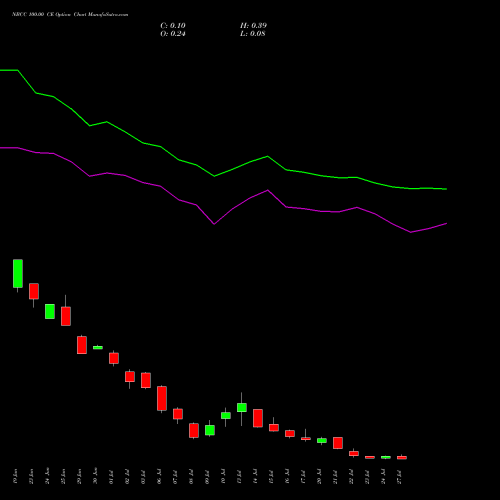Click the 02 Jul date axis label
This screenshot has height=500, width=500.
[127, 477]
